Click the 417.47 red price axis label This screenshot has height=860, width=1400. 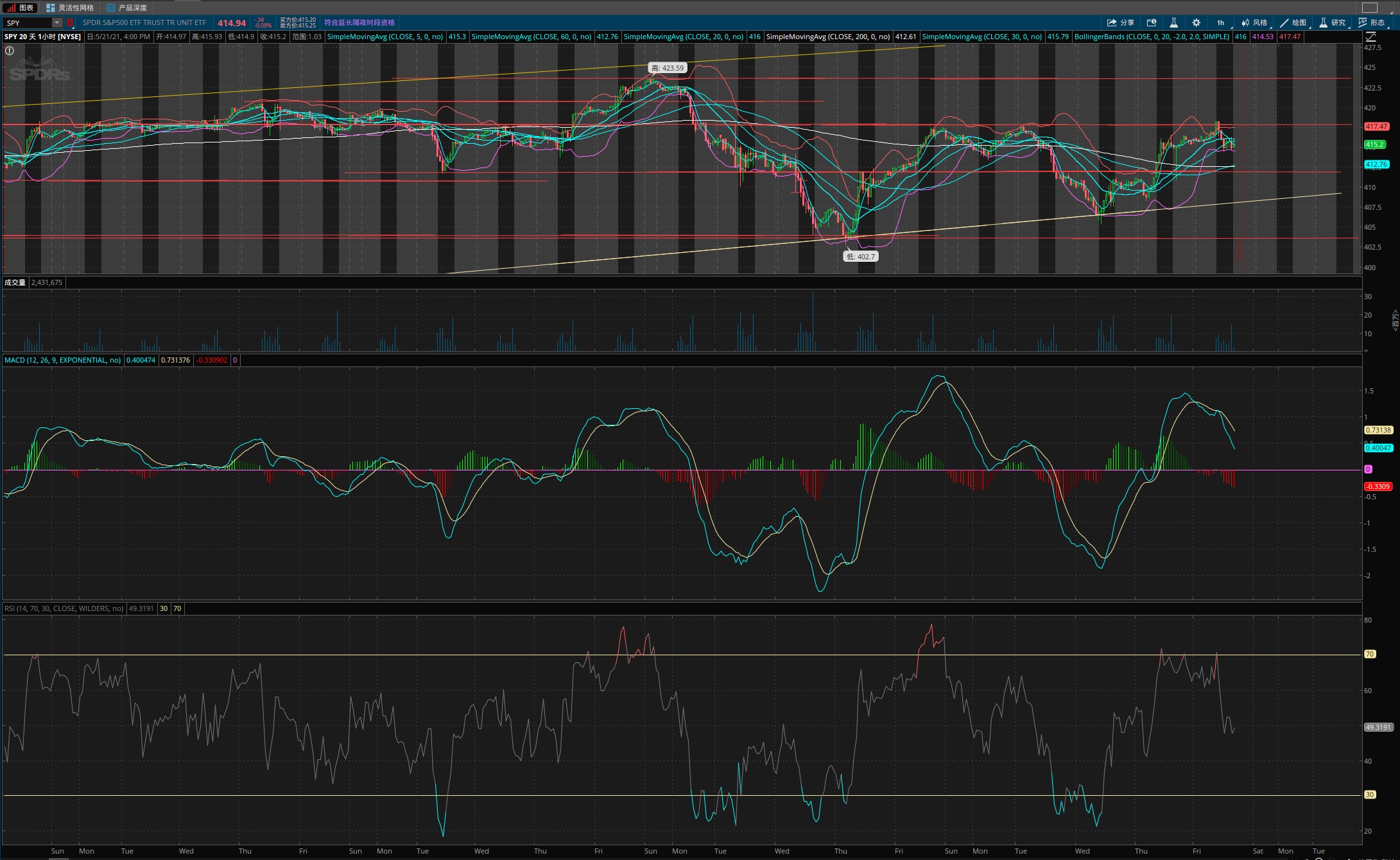point(1376,126)
